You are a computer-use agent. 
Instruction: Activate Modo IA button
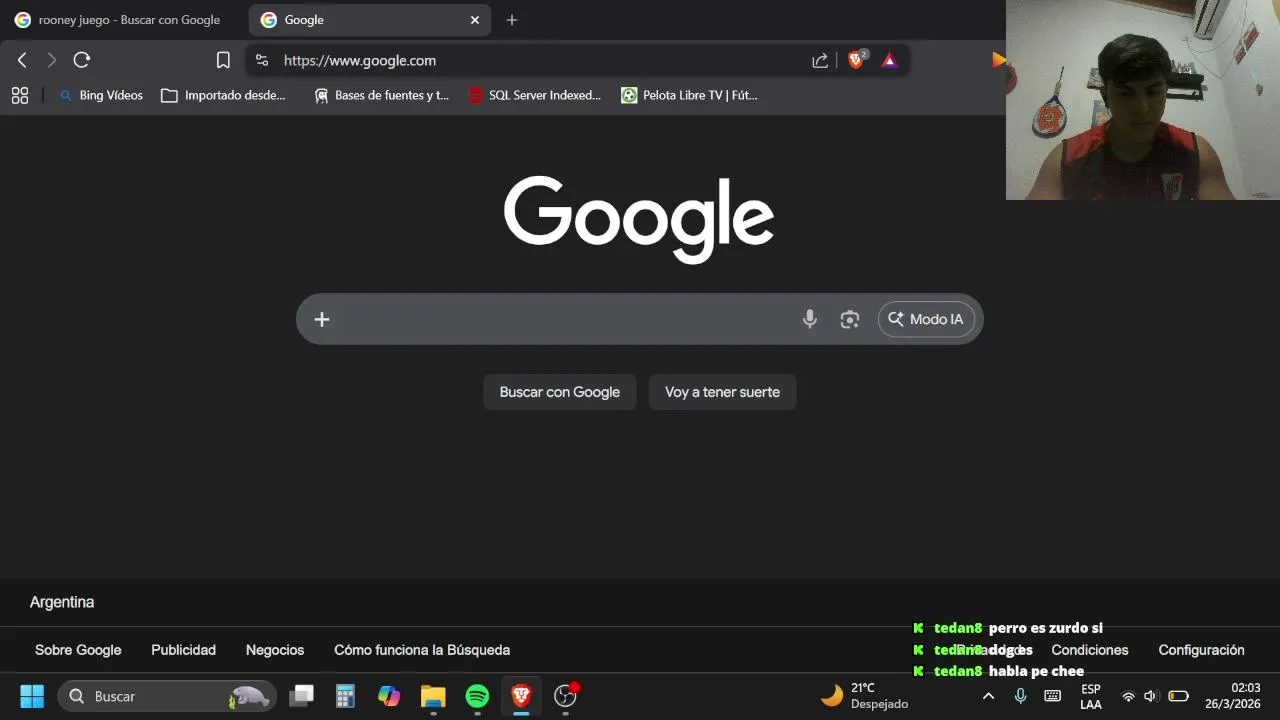point(926,319)
